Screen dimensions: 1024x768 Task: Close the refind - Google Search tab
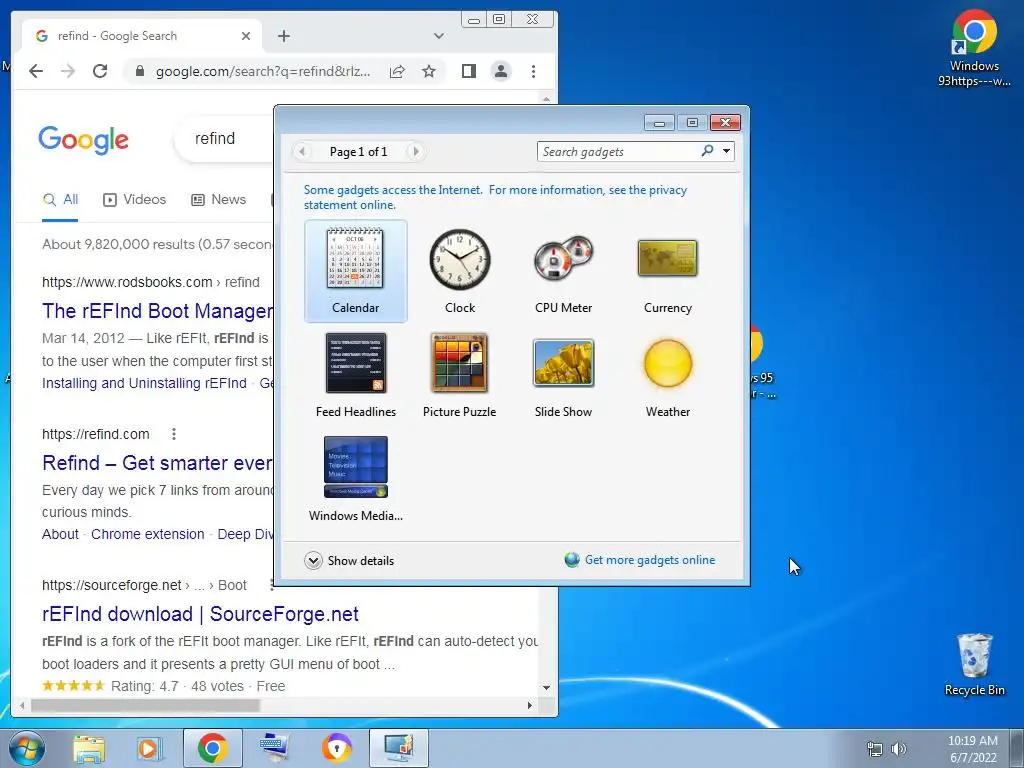click(246, 36)
